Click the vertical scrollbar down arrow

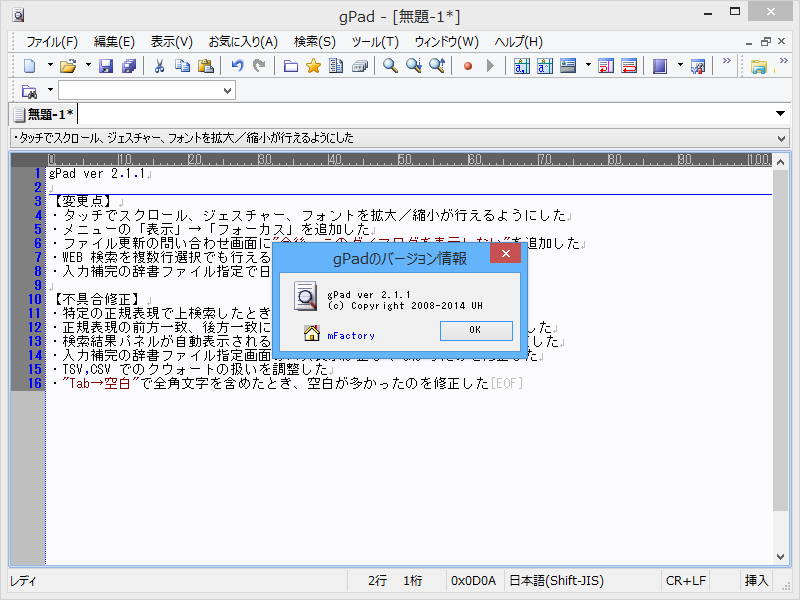point(780,557)
